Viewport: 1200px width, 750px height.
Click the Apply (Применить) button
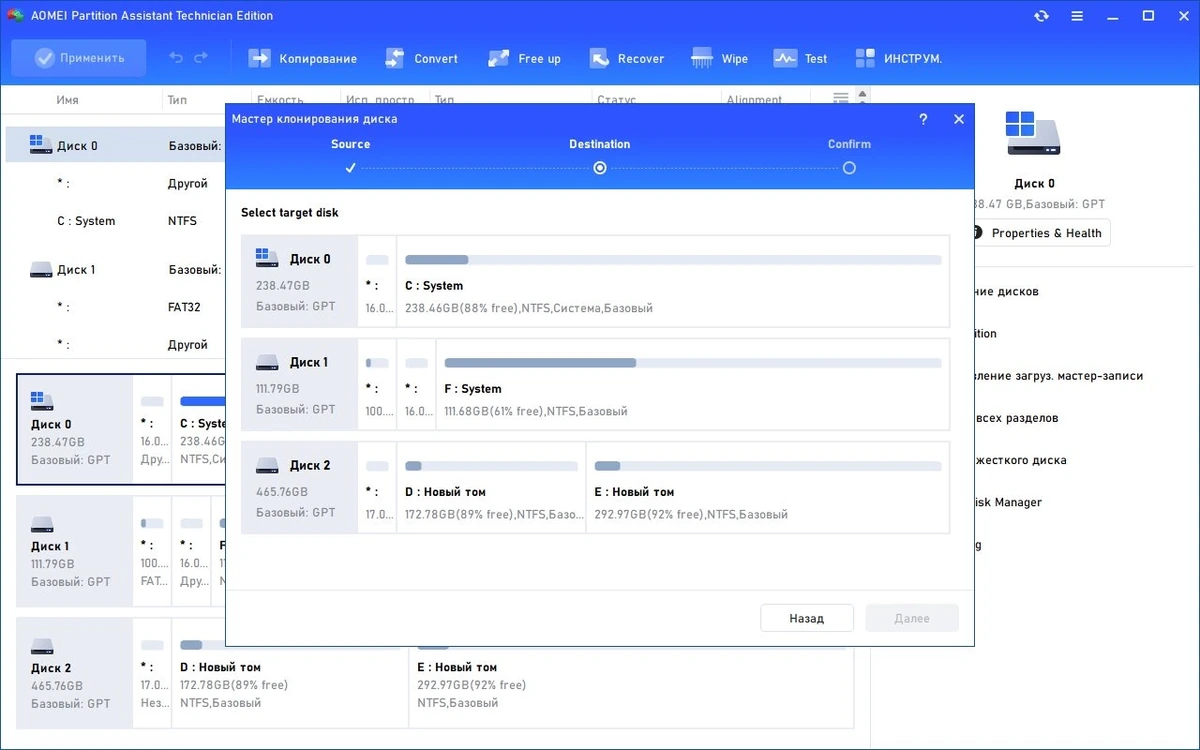pos(79,58)
